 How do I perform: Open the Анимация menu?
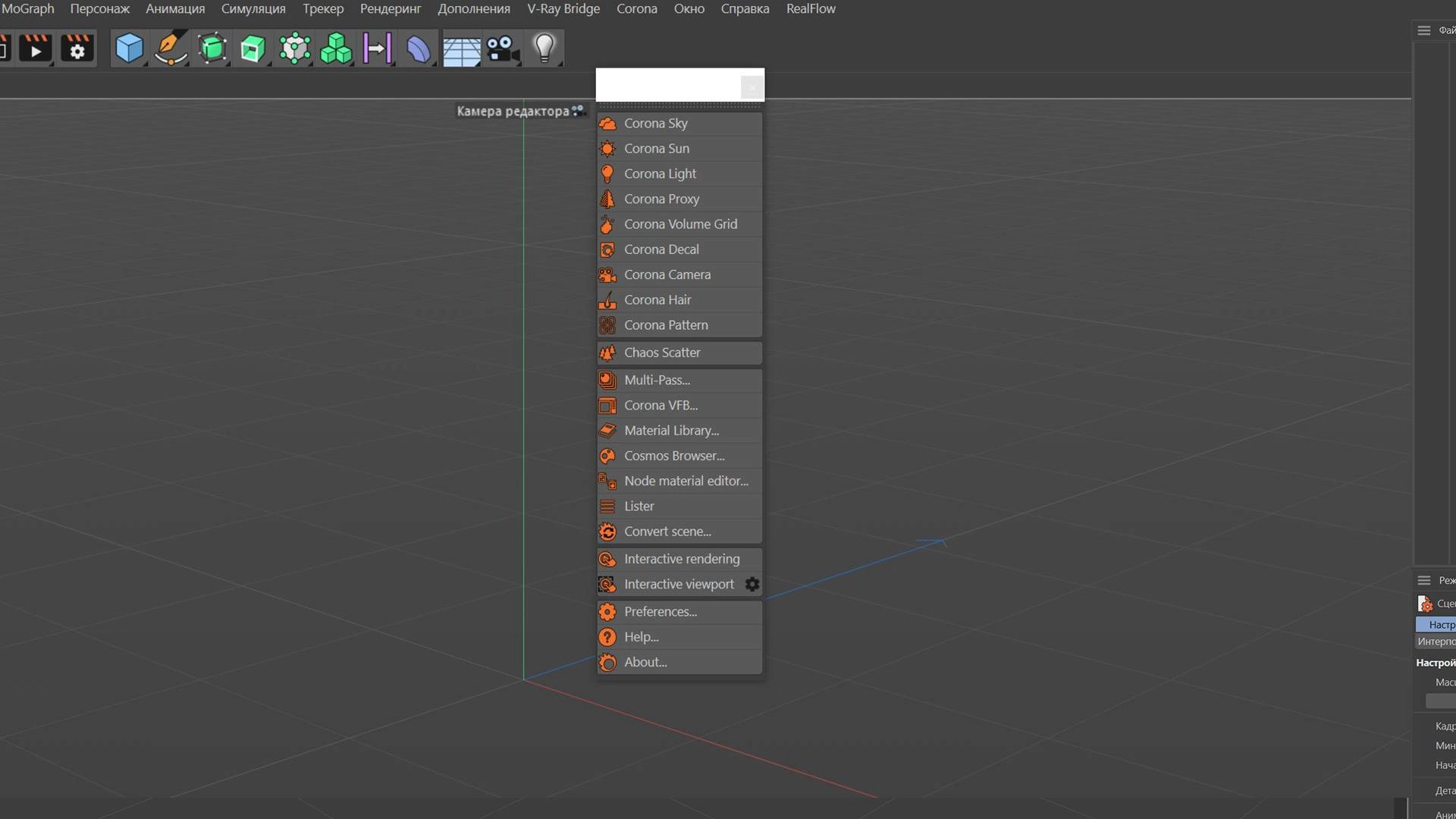(175, 9)
